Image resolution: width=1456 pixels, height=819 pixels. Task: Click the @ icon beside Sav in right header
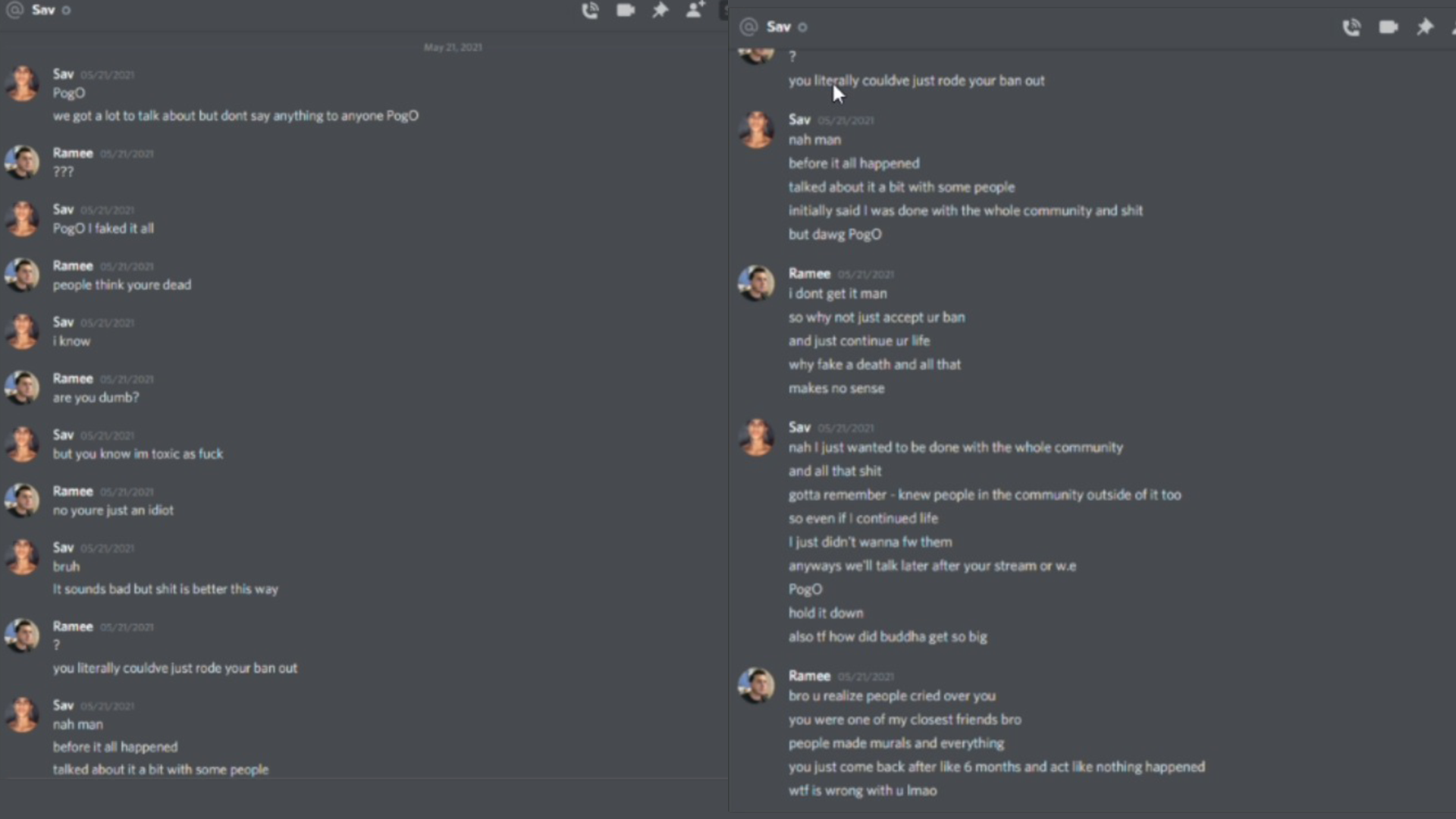[x=748, y=27]
